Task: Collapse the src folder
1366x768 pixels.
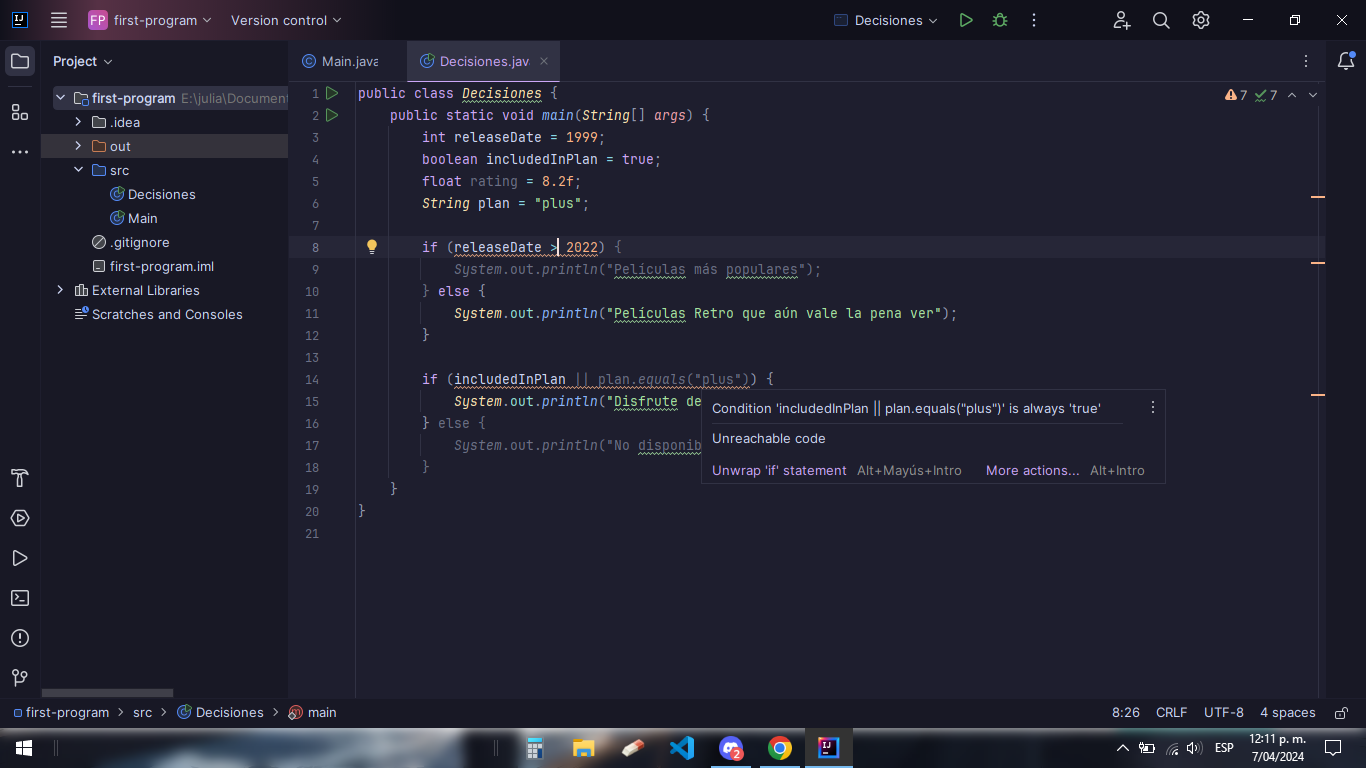Action: click(x=79, y=170)
